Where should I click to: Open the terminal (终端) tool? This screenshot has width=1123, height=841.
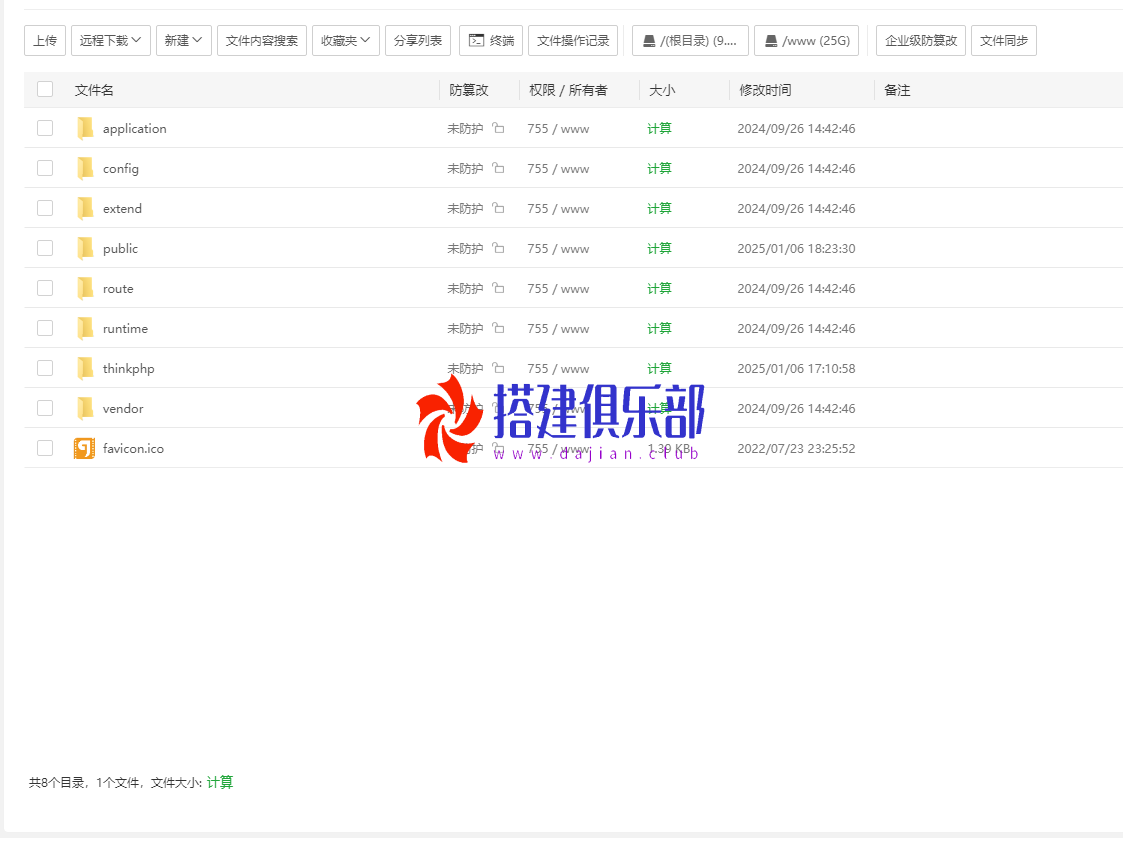[491, 41]
